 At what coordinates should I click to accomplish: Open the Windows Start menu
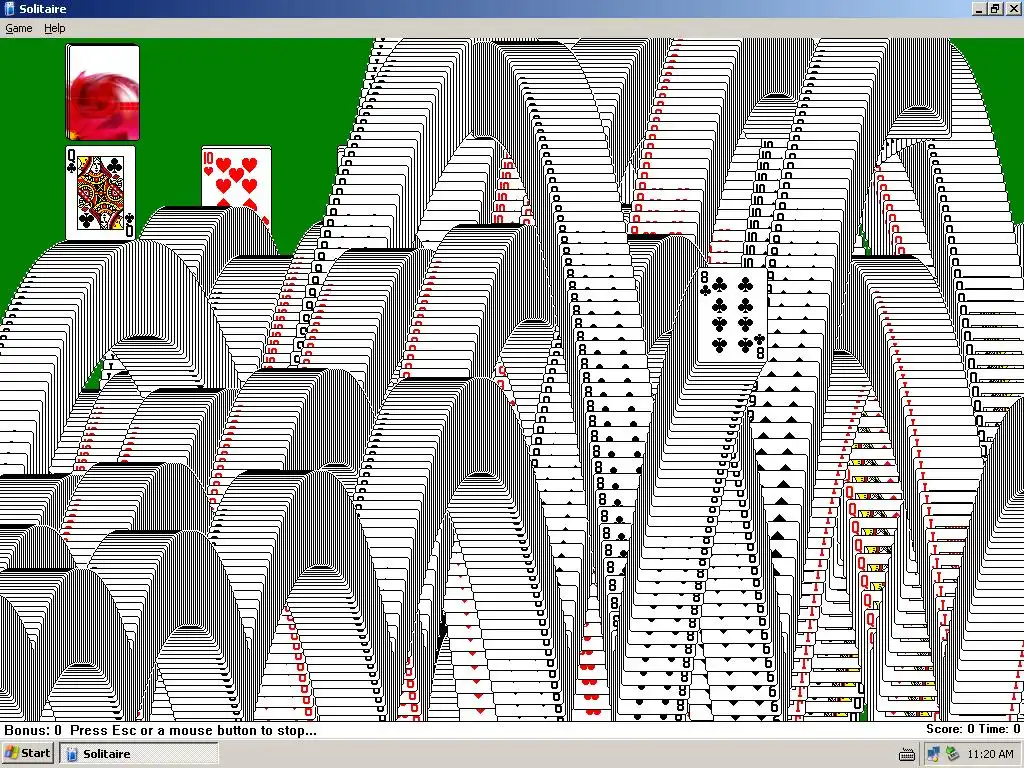tap(27, 753)
